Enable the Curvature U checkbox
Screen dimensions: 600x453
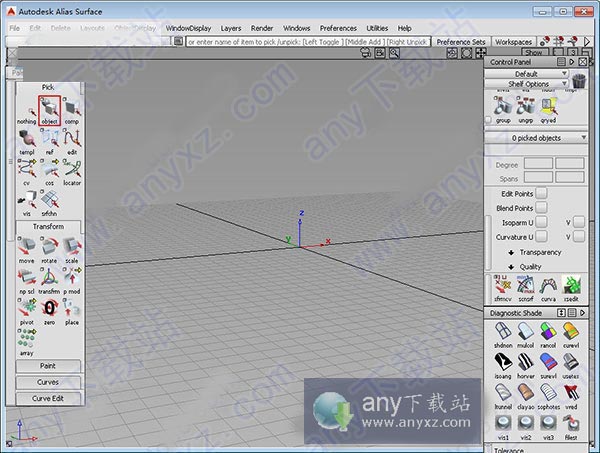[541, 236]
